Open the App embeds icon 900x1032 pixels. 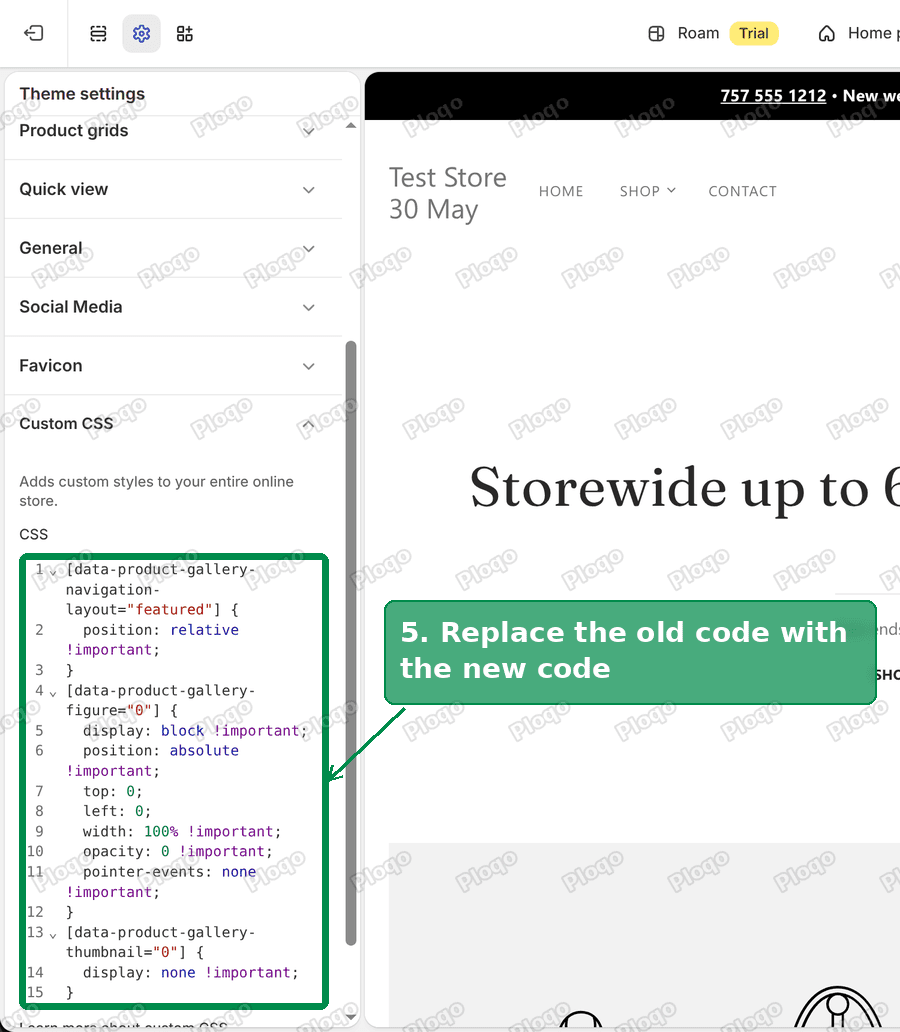click(x=185, y=34)
